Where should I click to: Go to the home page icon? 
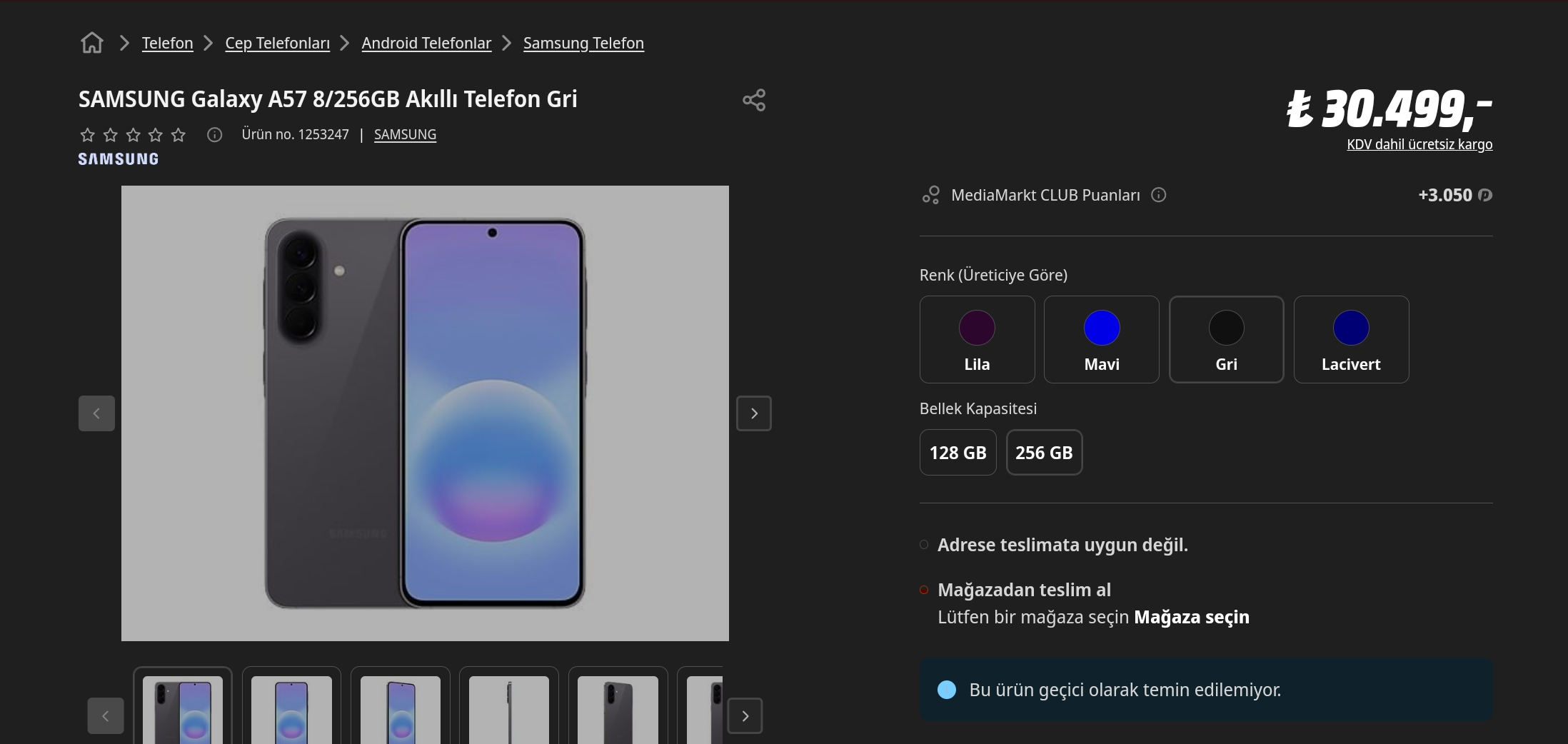coord(92,43)
